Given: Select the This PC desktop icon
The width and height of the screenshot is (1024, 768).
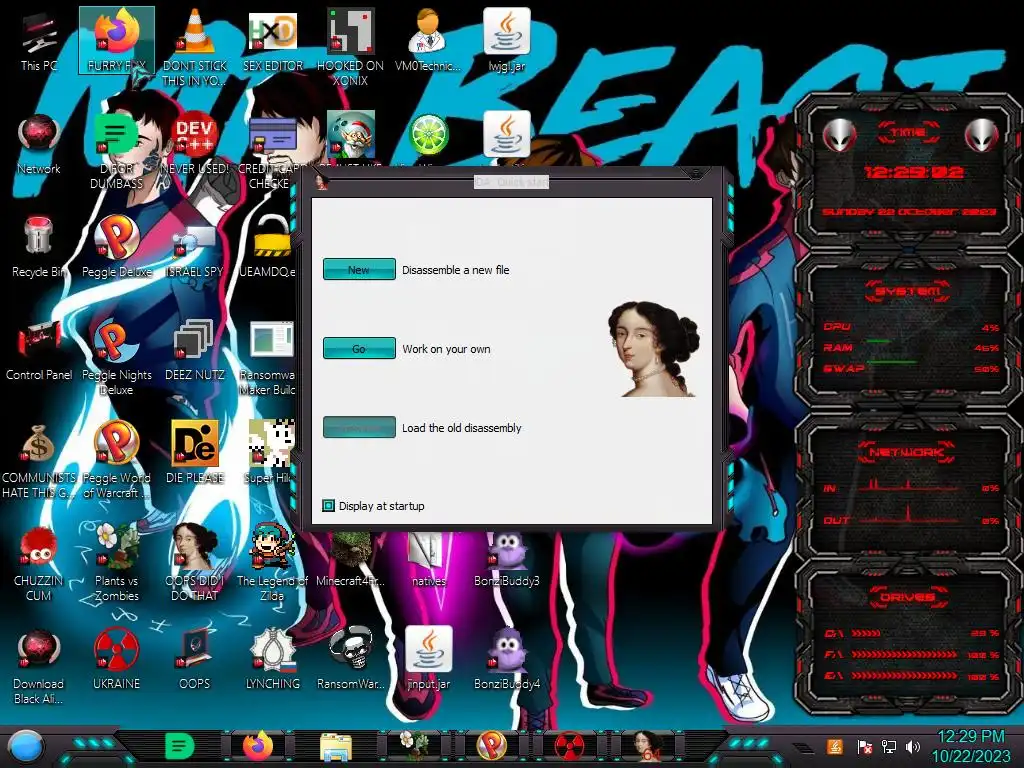Looking at the screenshot, I should [x=39, y=40].
